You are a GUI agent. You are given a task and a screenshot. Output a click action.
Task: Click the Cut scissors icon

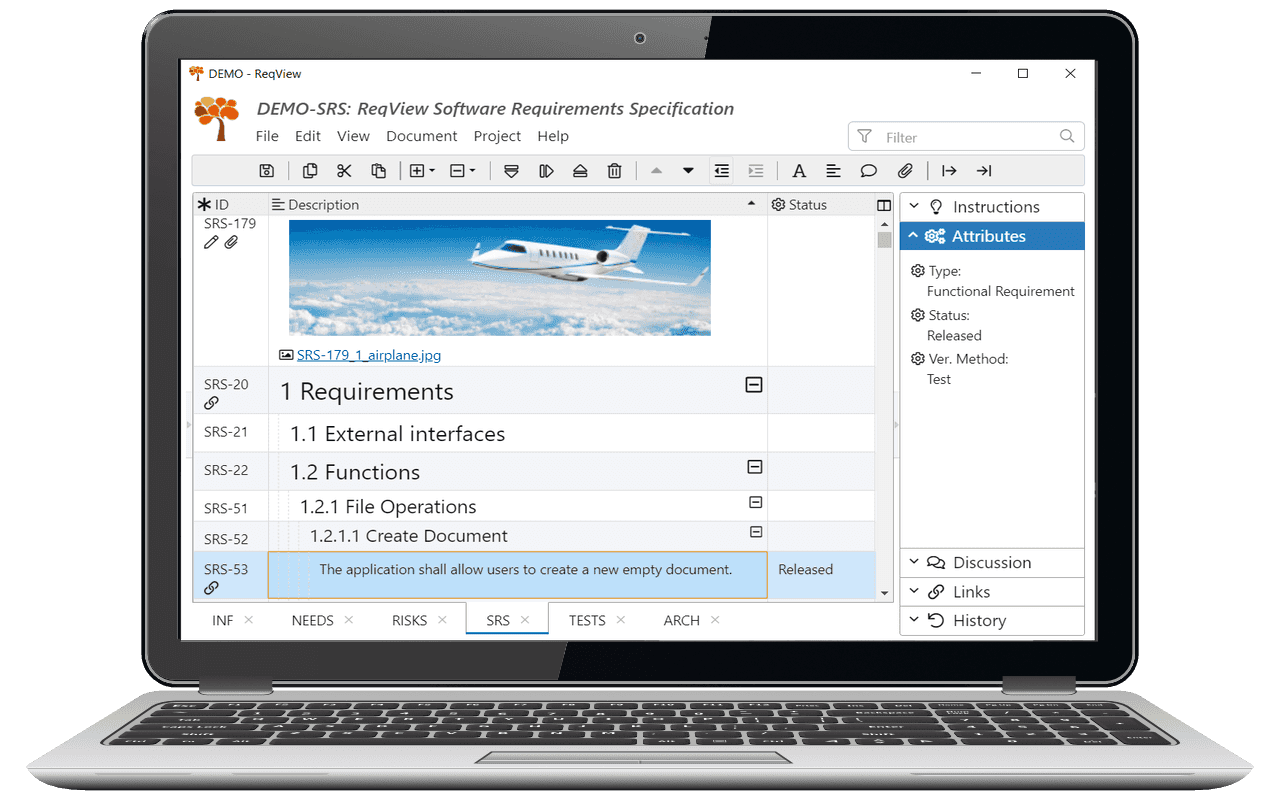344,171
